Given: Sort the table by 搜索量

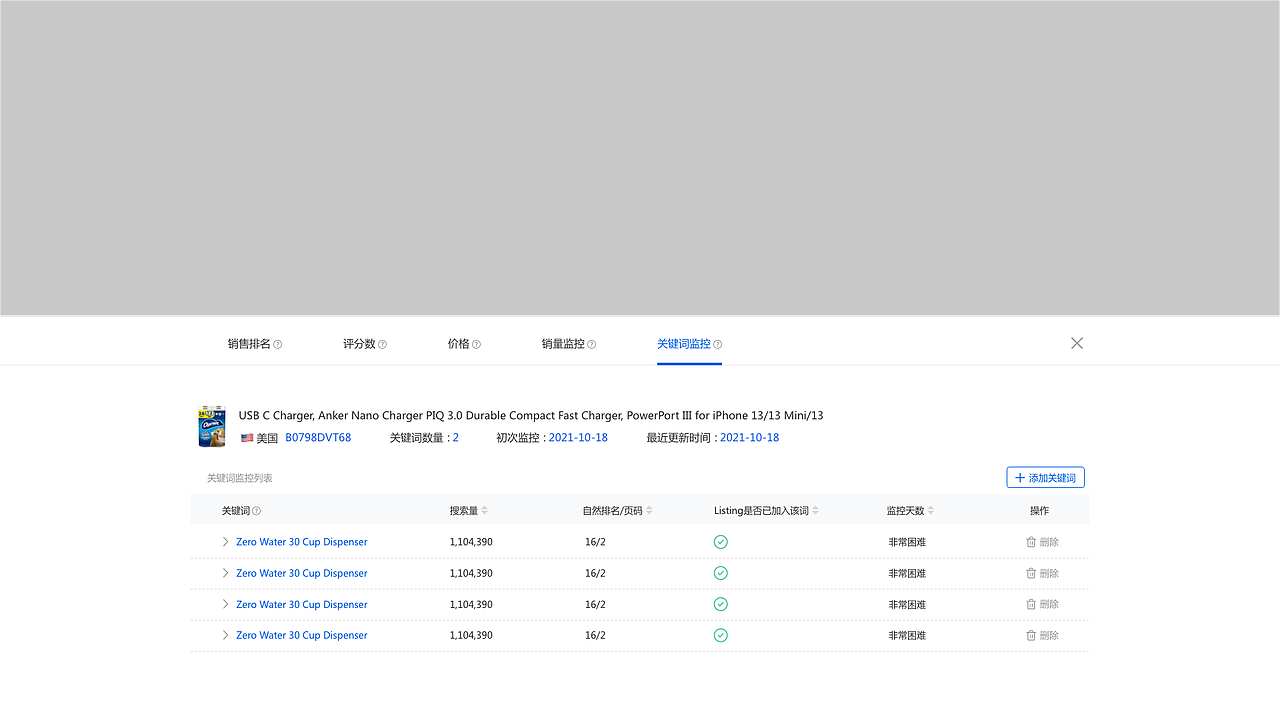Looking at the screenshot, I should (x=485, y=511).
